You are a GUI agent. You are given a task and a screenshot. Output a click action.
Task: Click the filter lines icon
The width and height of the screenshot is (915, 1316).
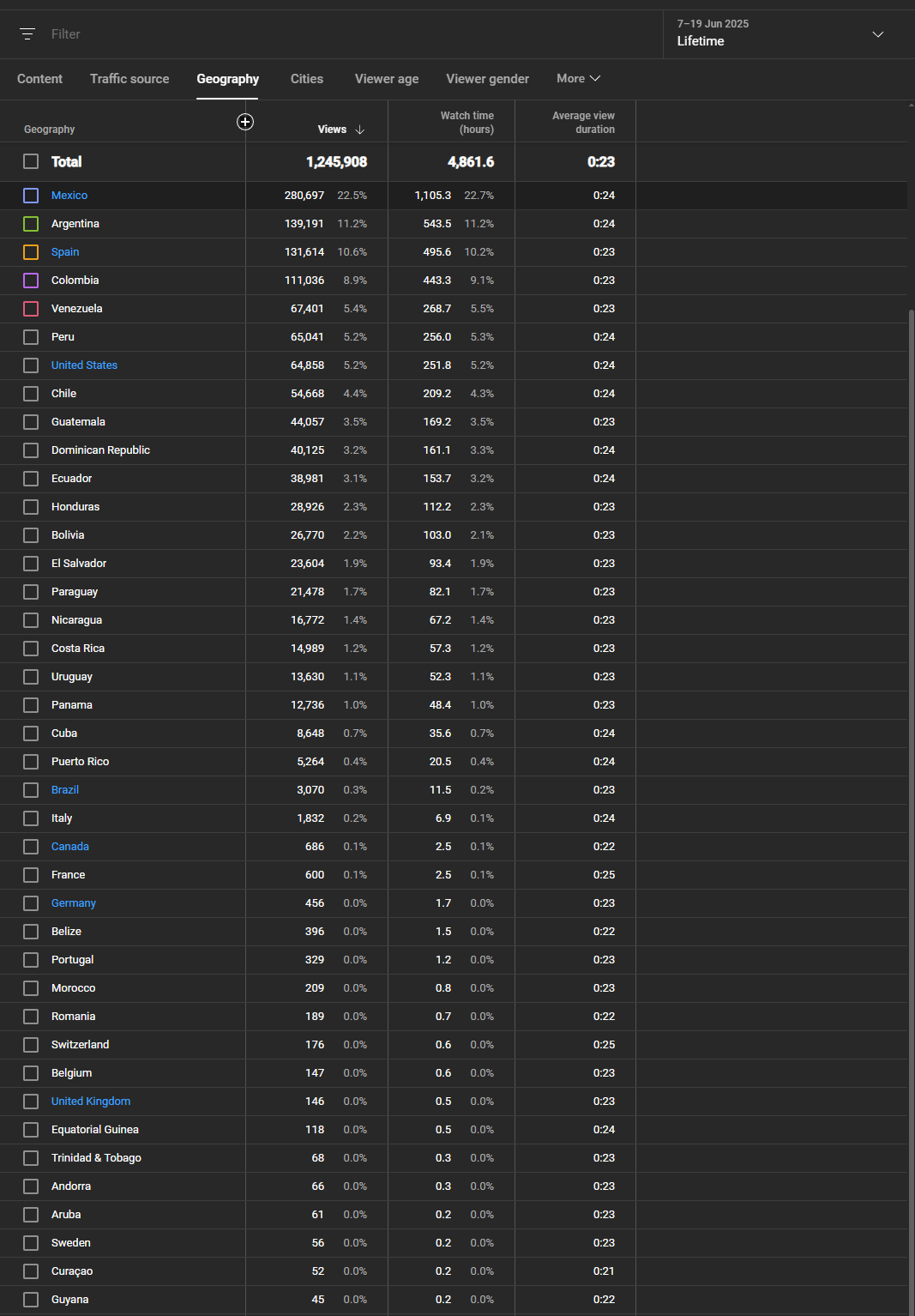point(27,34)
